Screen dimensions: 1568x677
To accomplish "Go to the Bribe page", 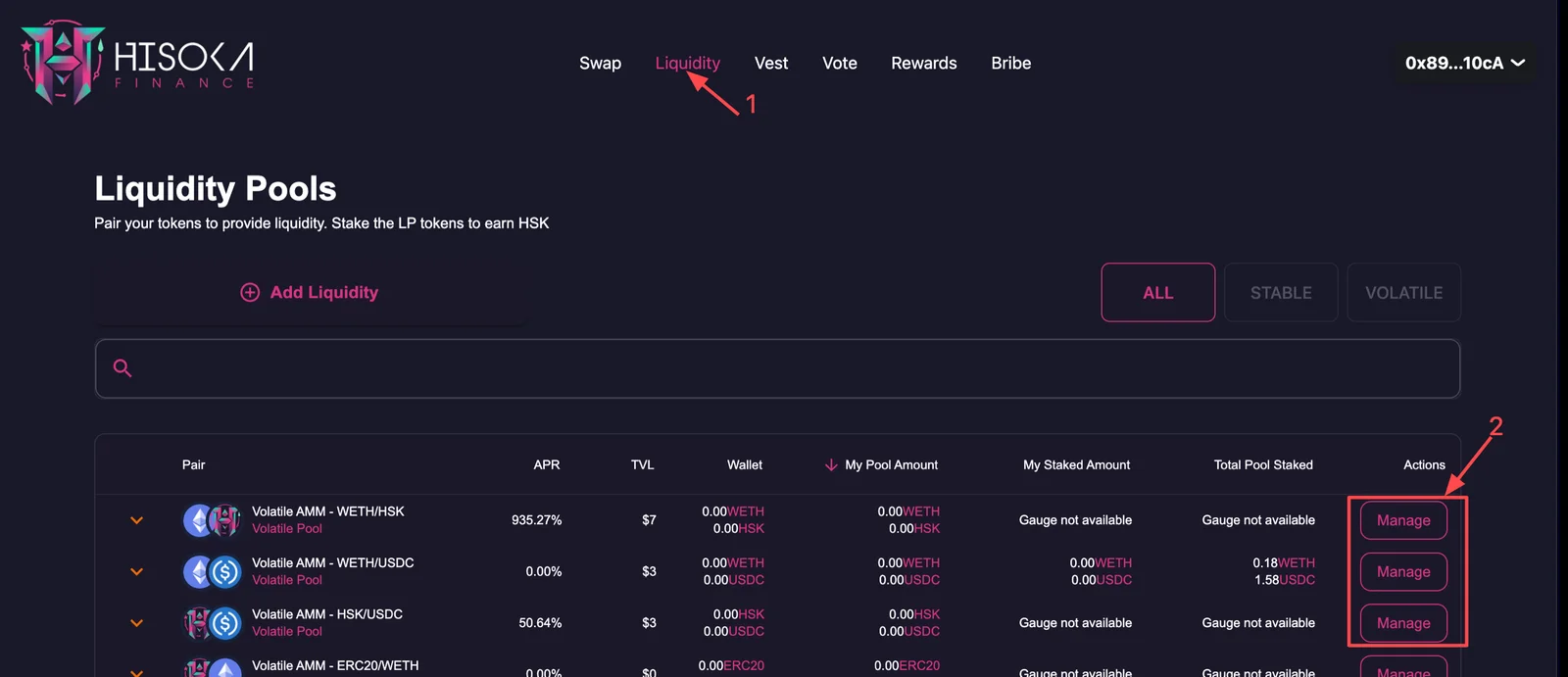I will pos(1011,63).
